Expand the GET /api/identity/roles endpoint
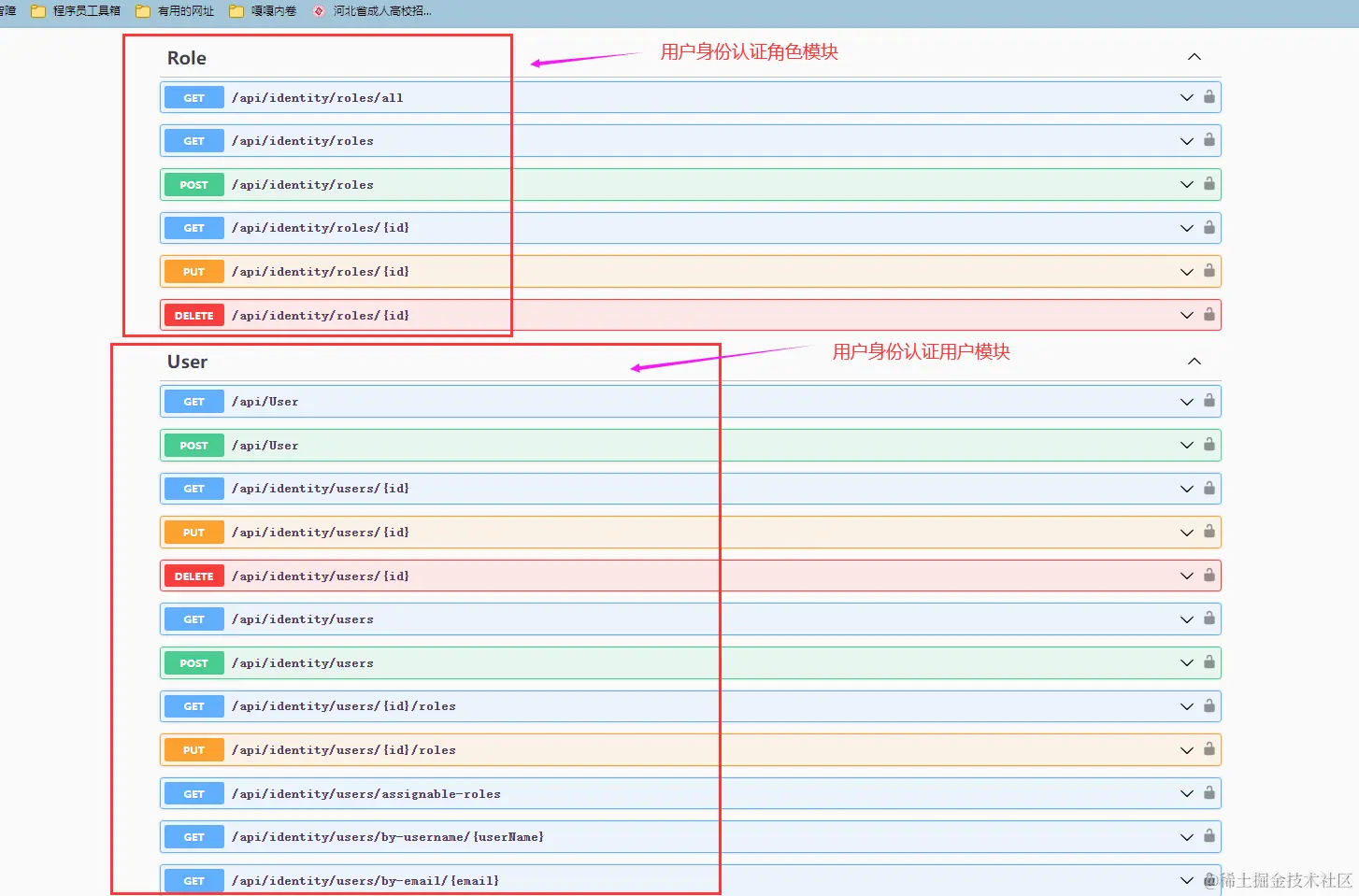The image size is (1359, 896). click(1186, 140)
